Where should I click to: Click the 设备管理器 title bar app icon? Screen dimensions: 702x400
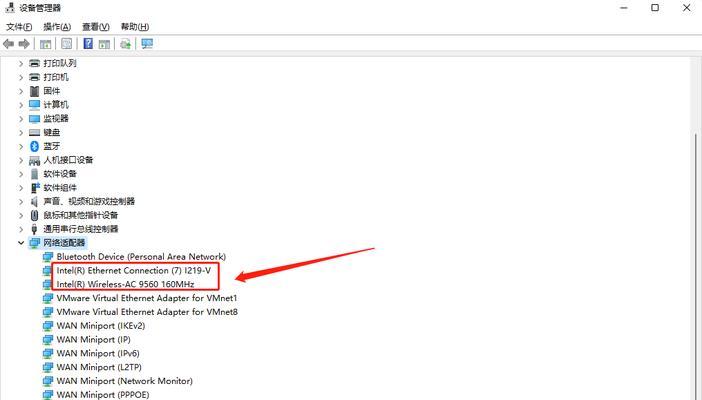point(10,8)
